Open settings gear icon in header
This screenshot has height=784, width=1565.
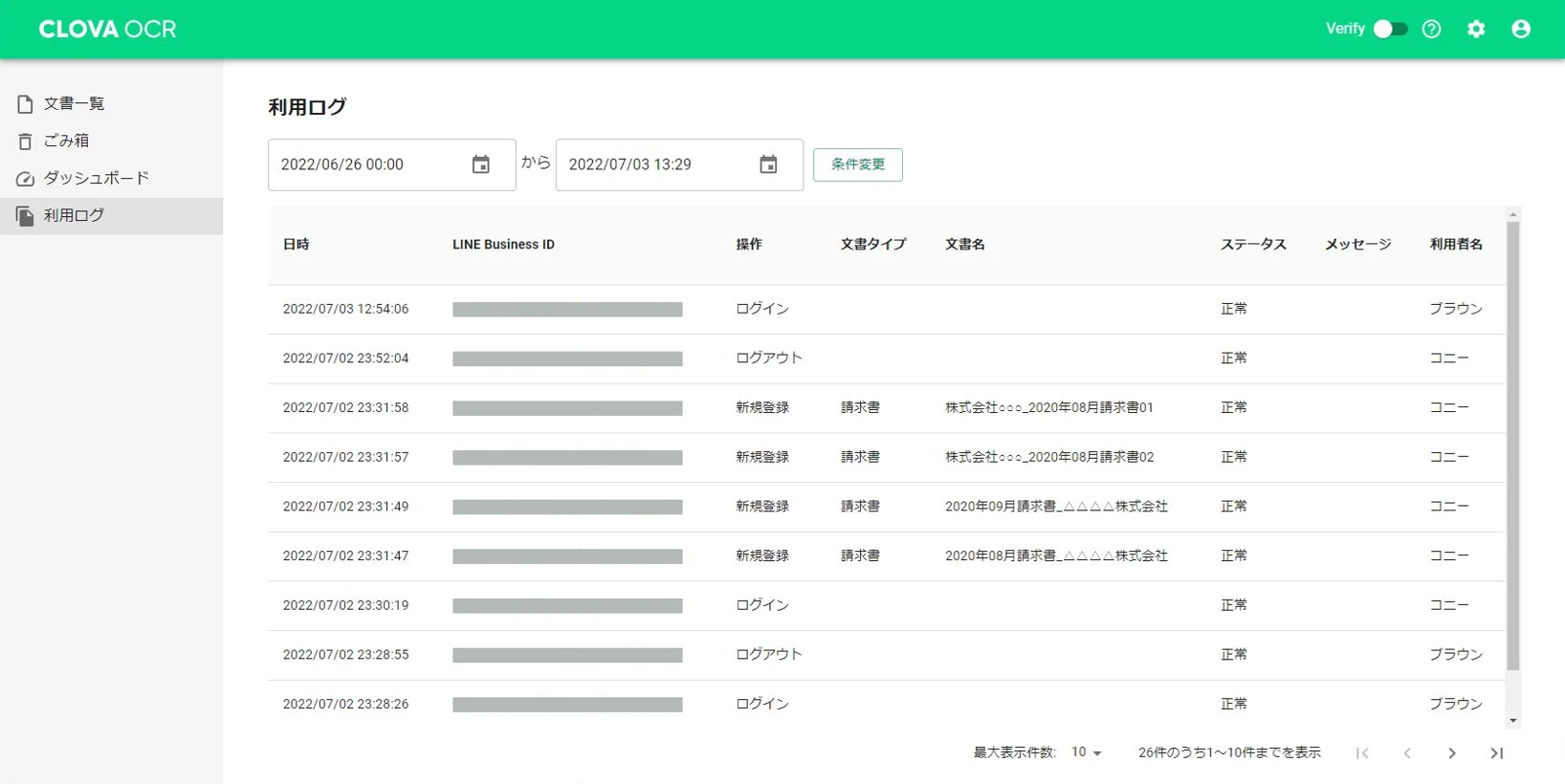click(x=1476, y=29)
